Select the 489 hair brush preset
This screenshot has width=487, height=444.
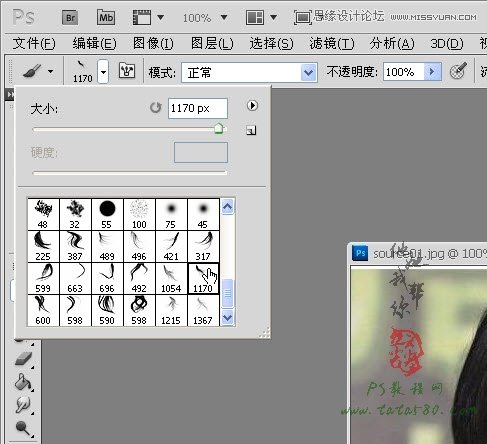(x=107, y=246)
